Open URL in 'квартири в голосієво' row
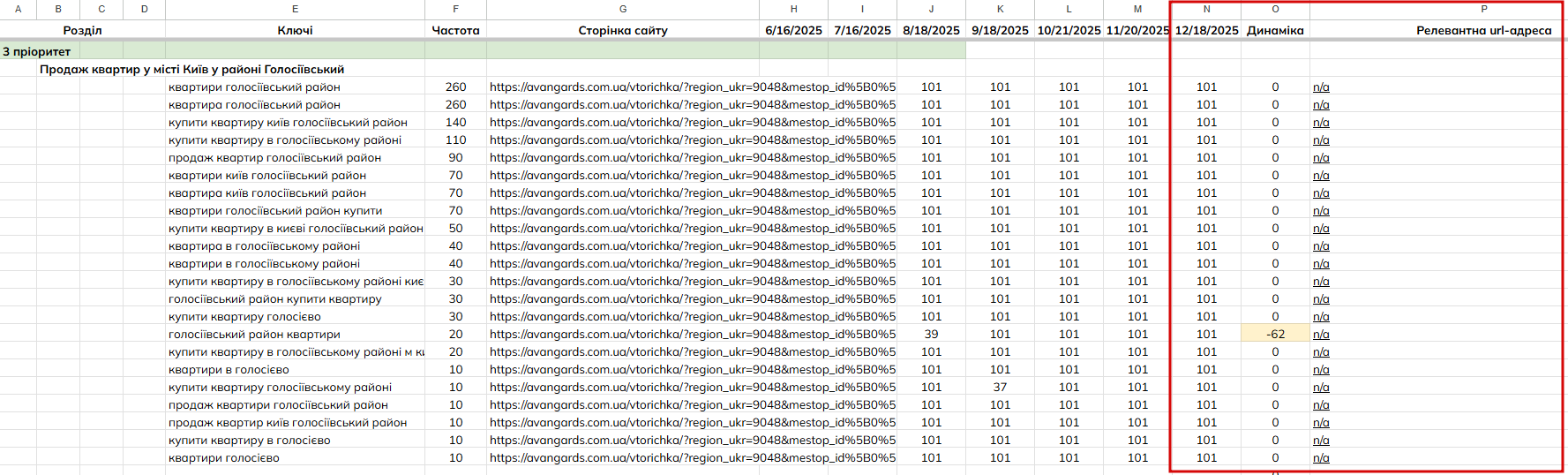 point(693,369)
